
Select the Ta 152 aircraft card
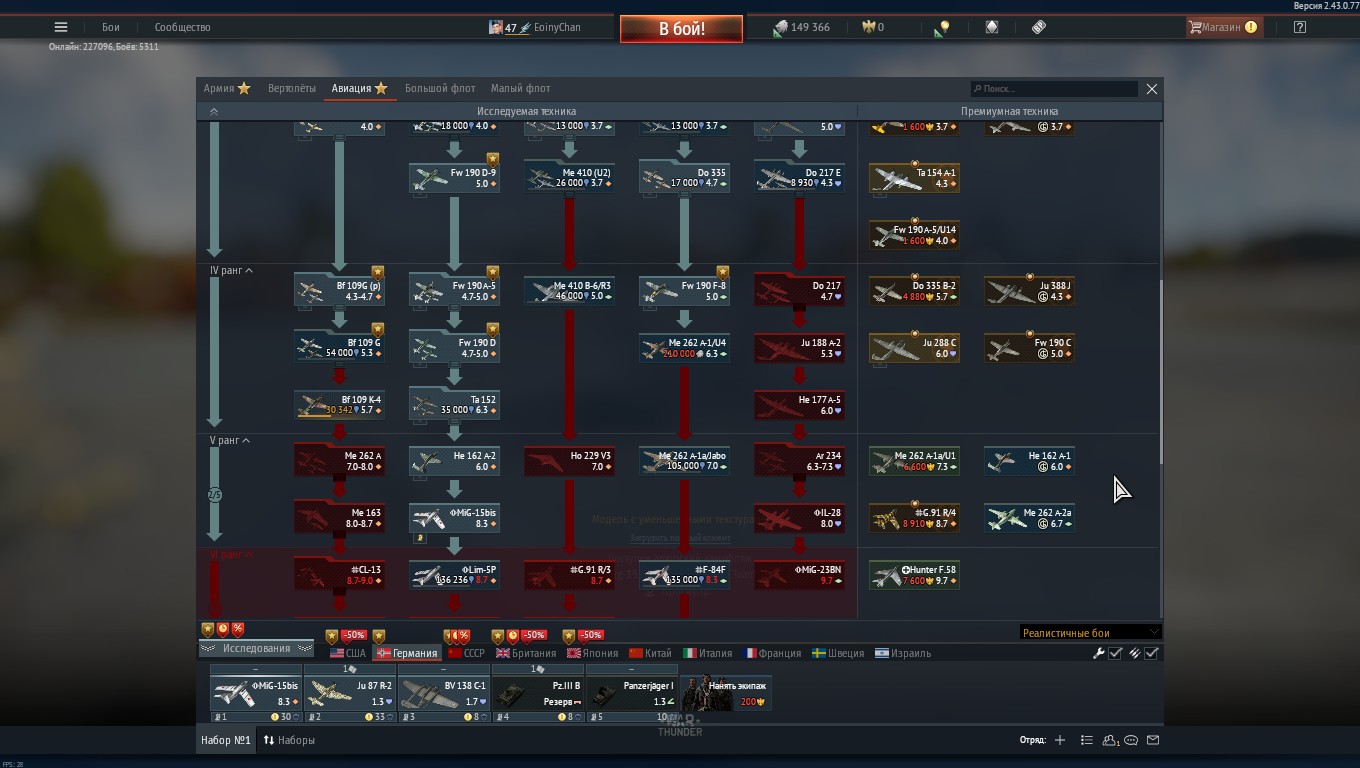click(454, 404)
